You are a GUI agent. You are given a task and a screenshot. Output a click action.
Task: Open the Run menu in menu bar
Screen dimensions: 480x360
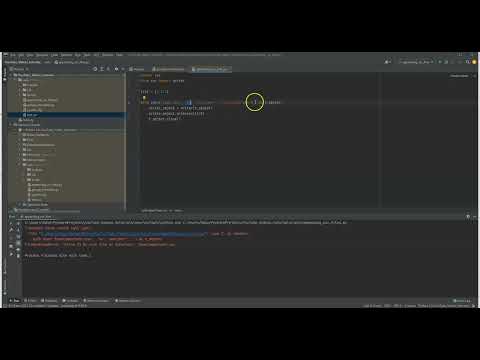[x=78, y=55]
